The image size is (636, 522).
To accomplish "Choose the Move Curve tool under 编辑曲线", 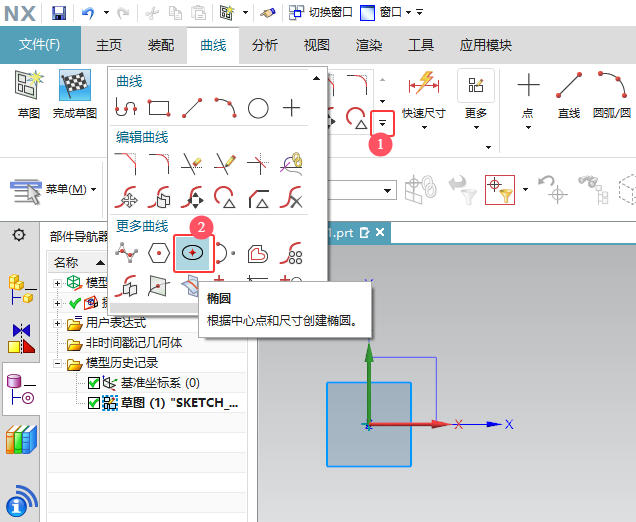I will coord(126,197).
